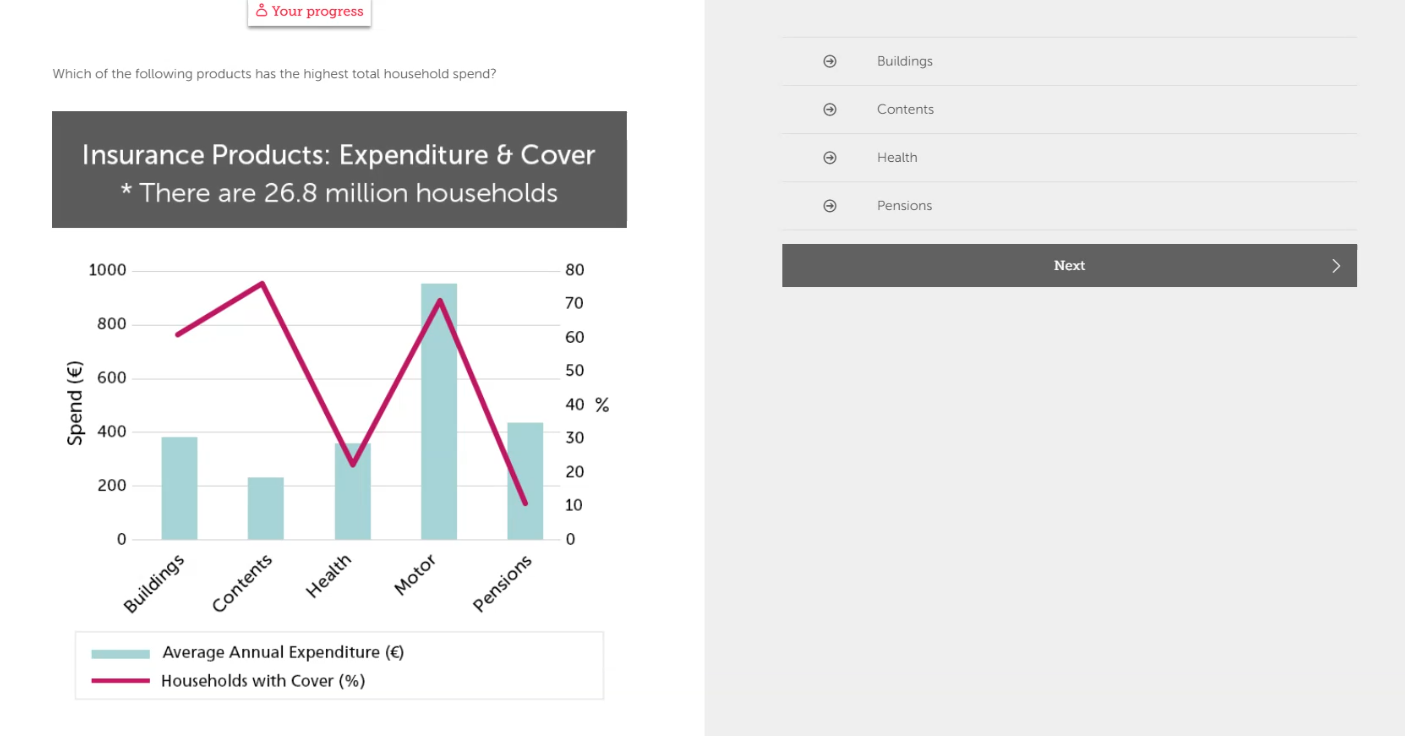This screenshot has width=1405, height=736.
Task: Click the % label on the right axis
Action: 602,405
